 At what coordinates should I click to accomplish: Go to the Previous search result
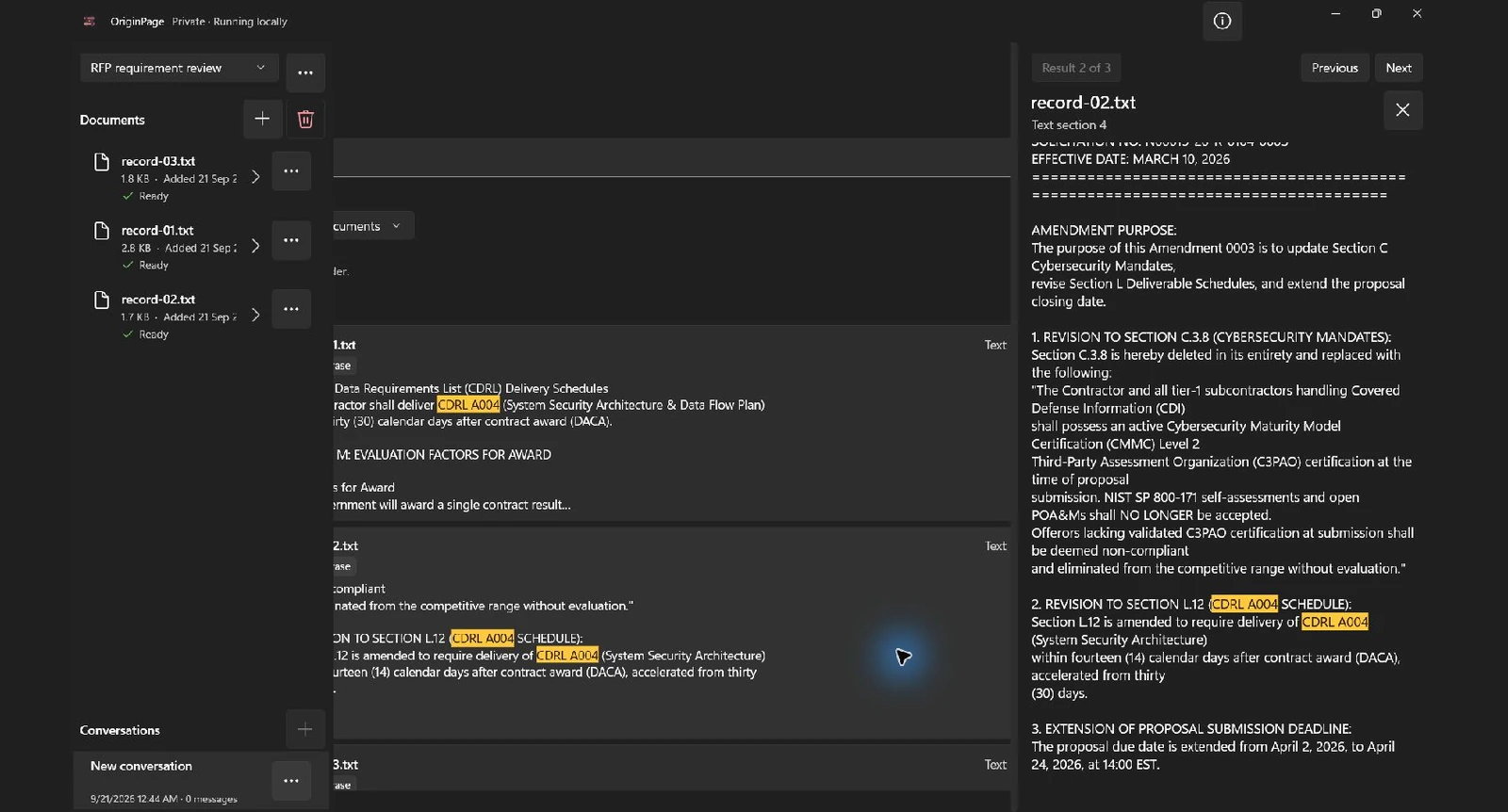(x=1335, y=68)
